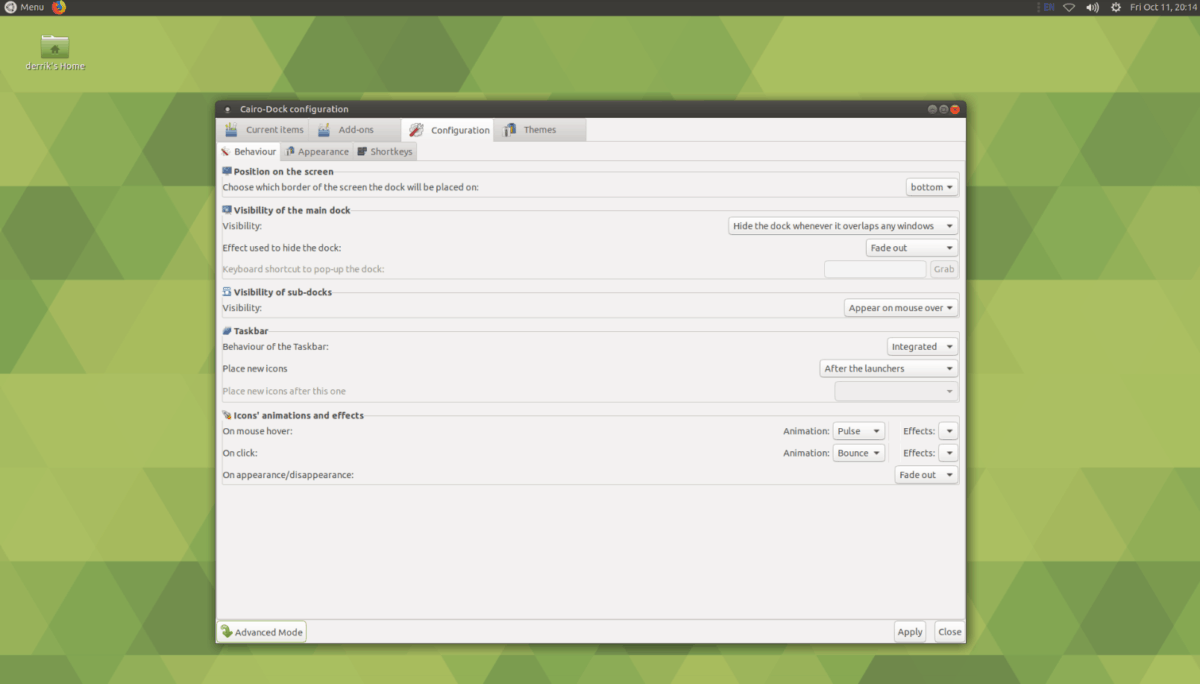Click the keyboard shortcut input field
The width and height of the screenshot is (1200, 684).
click(x=875, y=268)
